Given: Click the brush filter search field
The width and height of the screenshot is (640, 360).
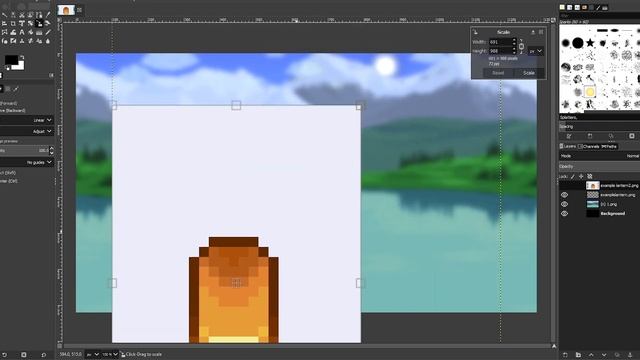Looking at the screenshot, I should tap(600, 16).
